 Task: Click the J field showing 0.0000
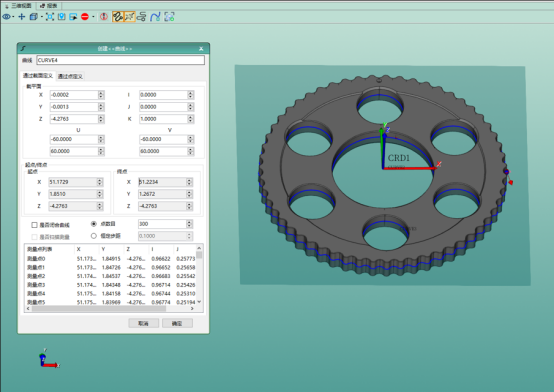tap(163, 107)
